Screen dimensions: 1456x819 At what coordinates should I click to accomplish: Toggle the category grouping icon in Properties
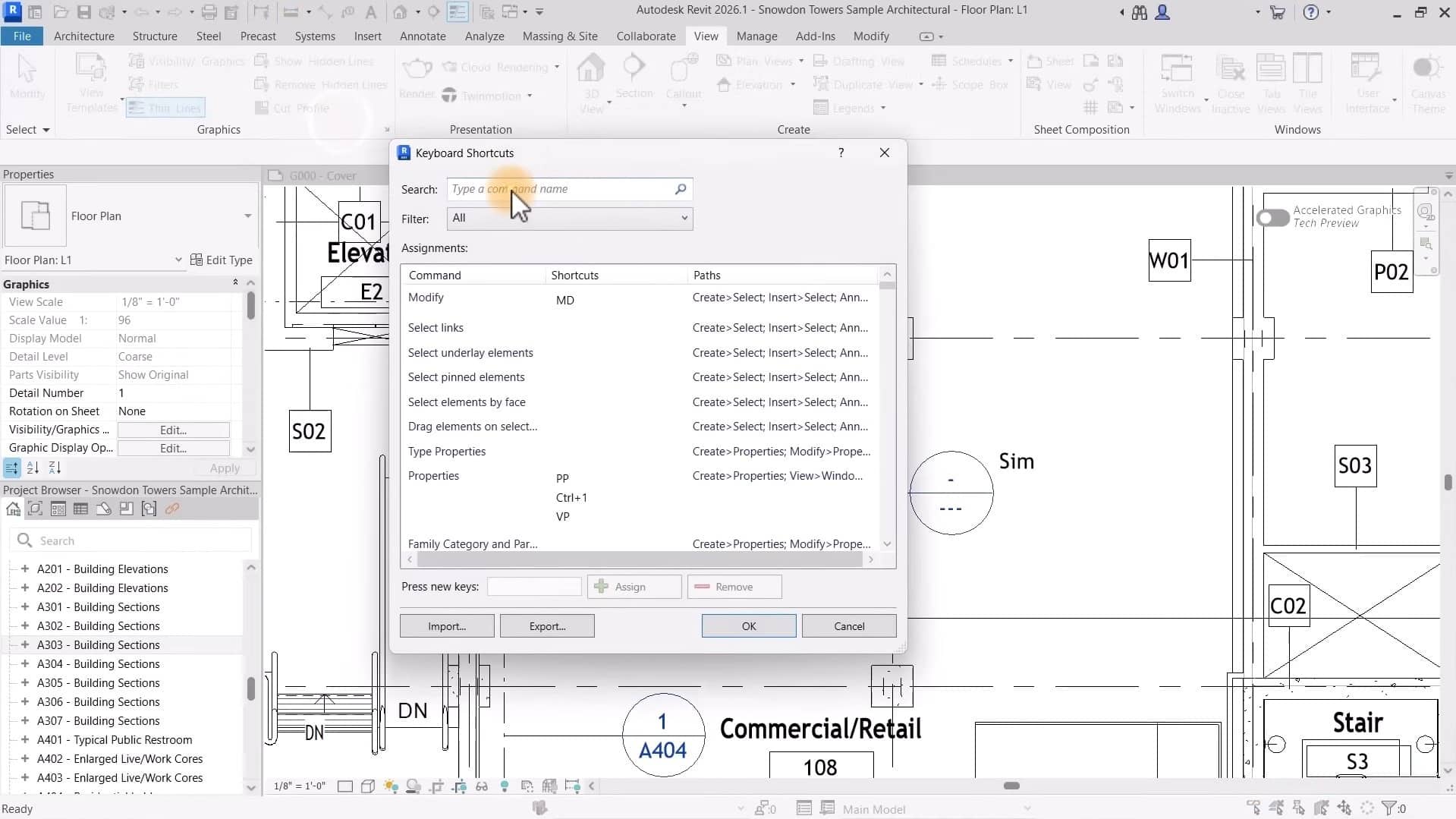(x=12, y=468)
